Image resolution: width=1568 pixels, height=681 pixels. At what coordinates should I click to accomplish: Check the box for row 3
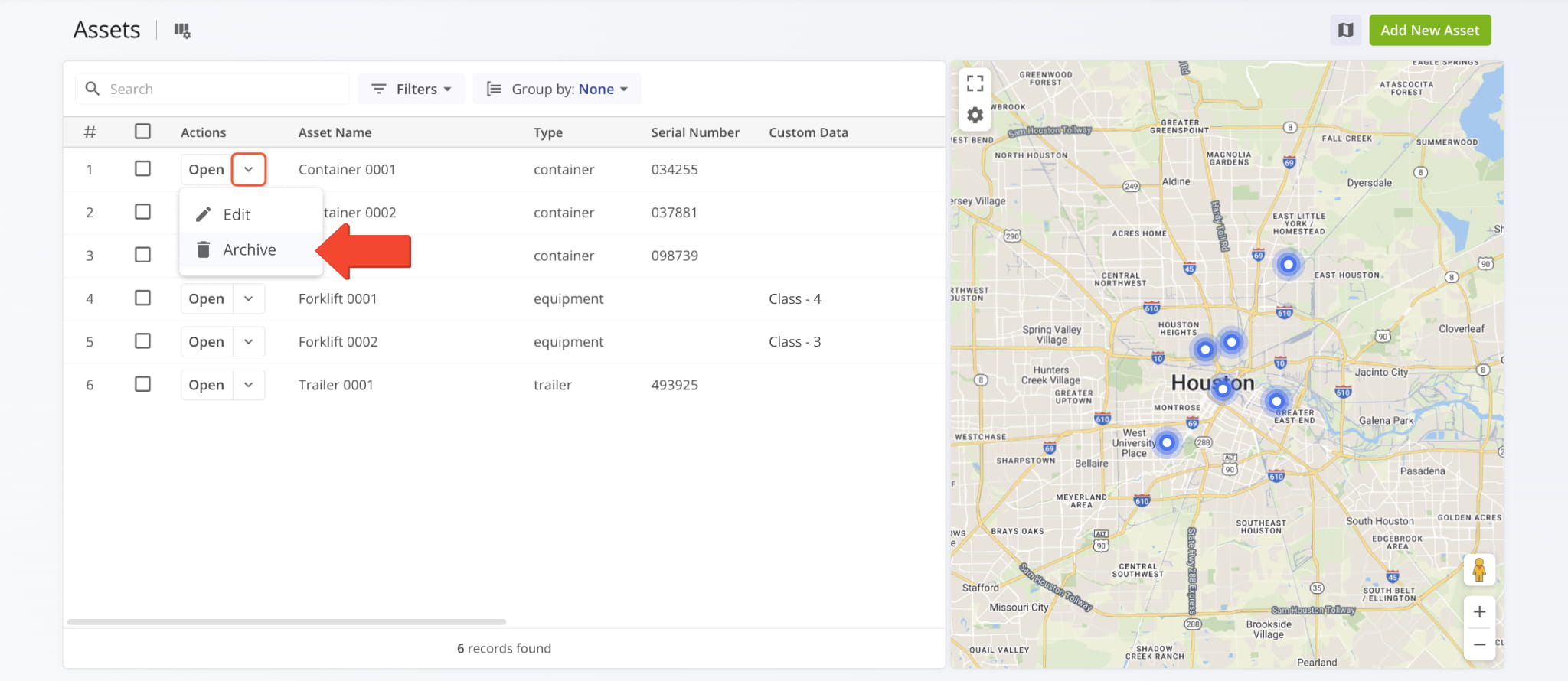pyautogui.click(x=142, y=255)
